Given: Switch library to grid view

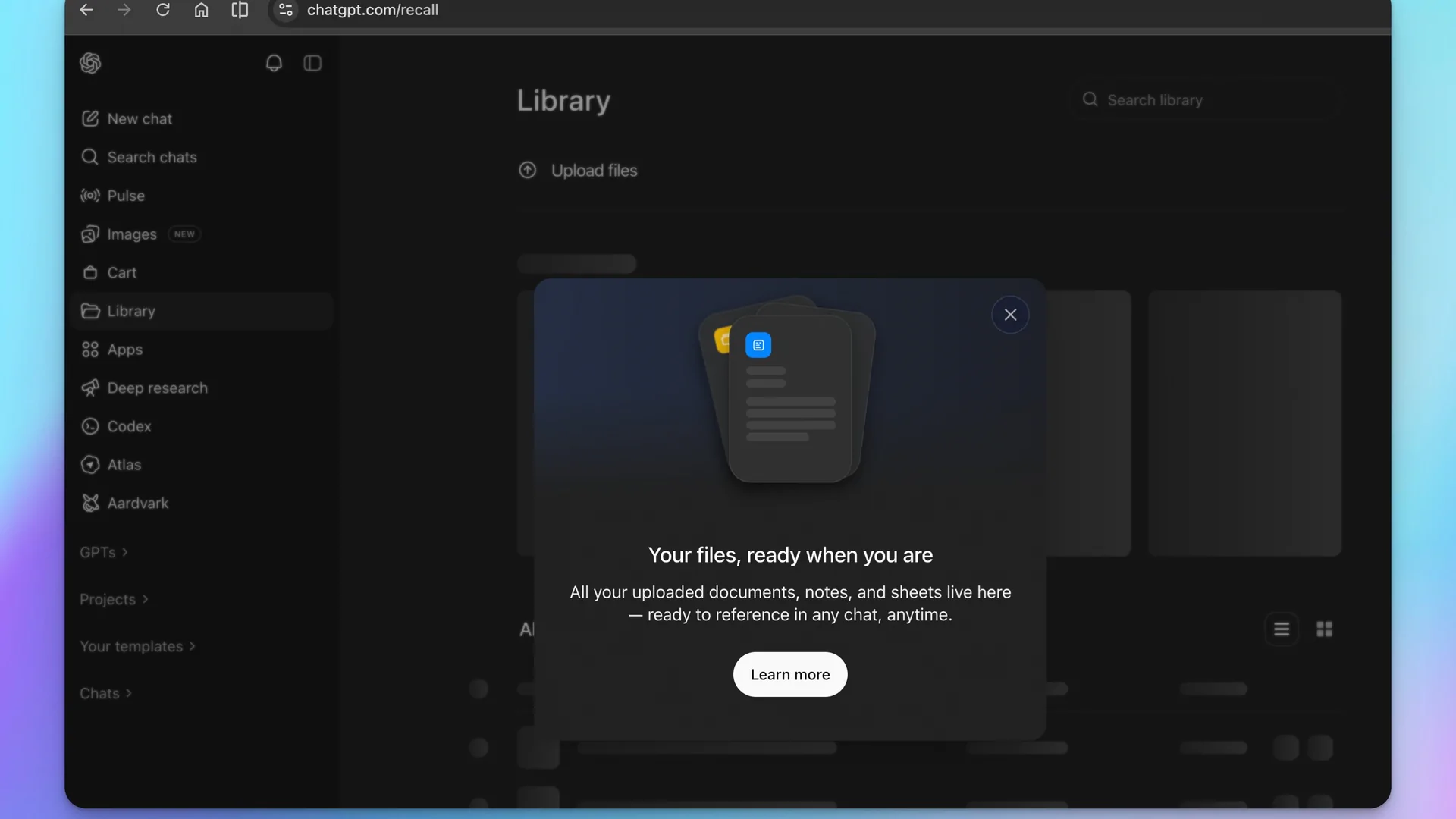Looking at the screenshot, I should (x=1324, y=629).
